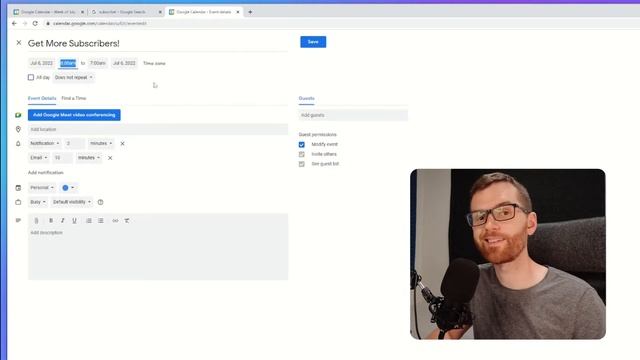Open a new browser tab
This screenshot has width=640, height=360.
point(250,12)
